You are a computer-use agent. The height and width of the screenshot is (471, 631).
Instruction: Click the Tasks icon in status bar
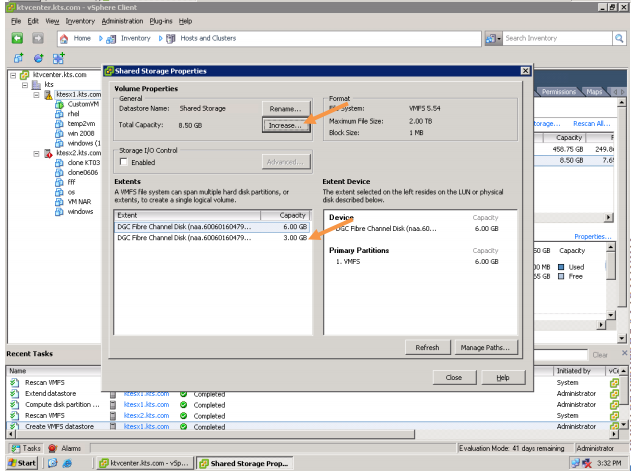point(12,449)
